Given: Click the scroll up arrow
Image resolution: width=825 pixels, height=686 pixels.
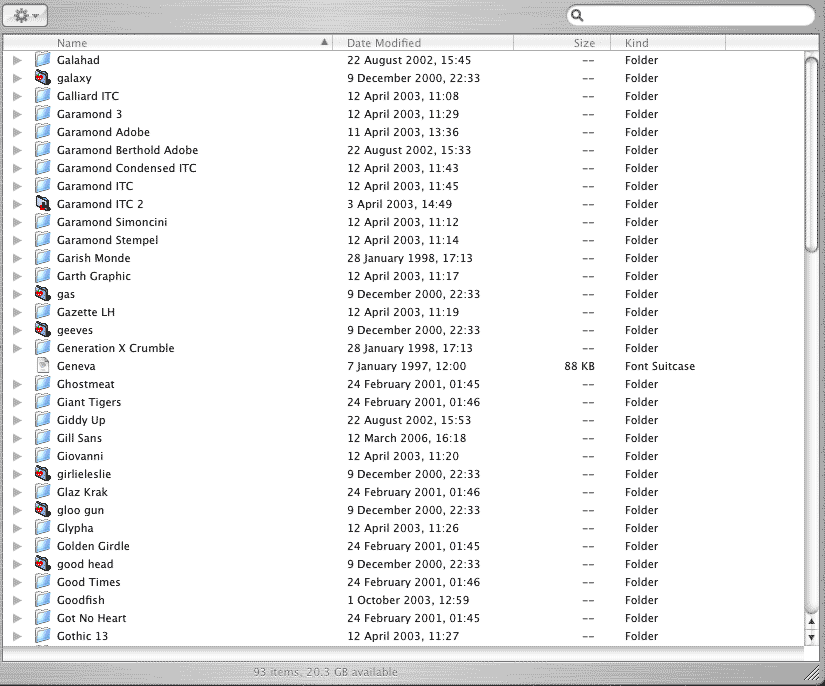Looking at the screenshot, I should [811, 622].
